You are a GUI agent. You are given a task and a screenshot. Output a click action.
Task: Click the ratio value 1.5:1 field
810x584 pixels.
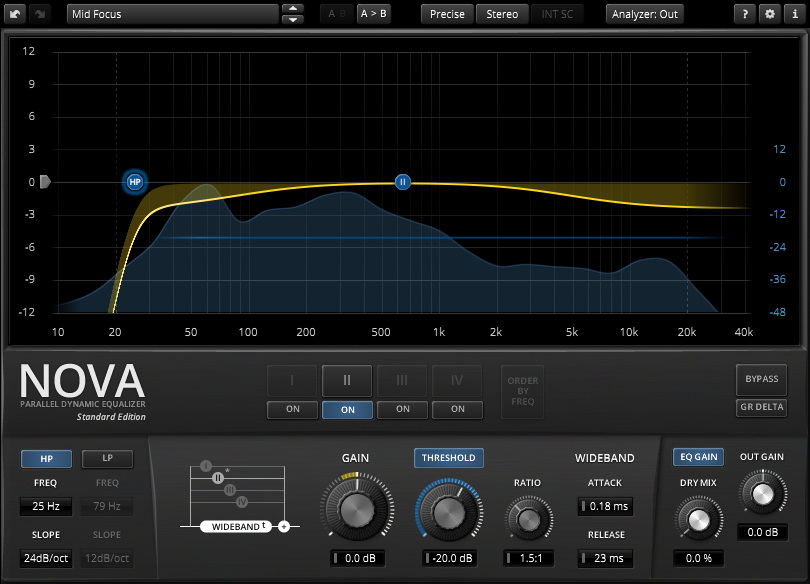(x=528, y=558)
